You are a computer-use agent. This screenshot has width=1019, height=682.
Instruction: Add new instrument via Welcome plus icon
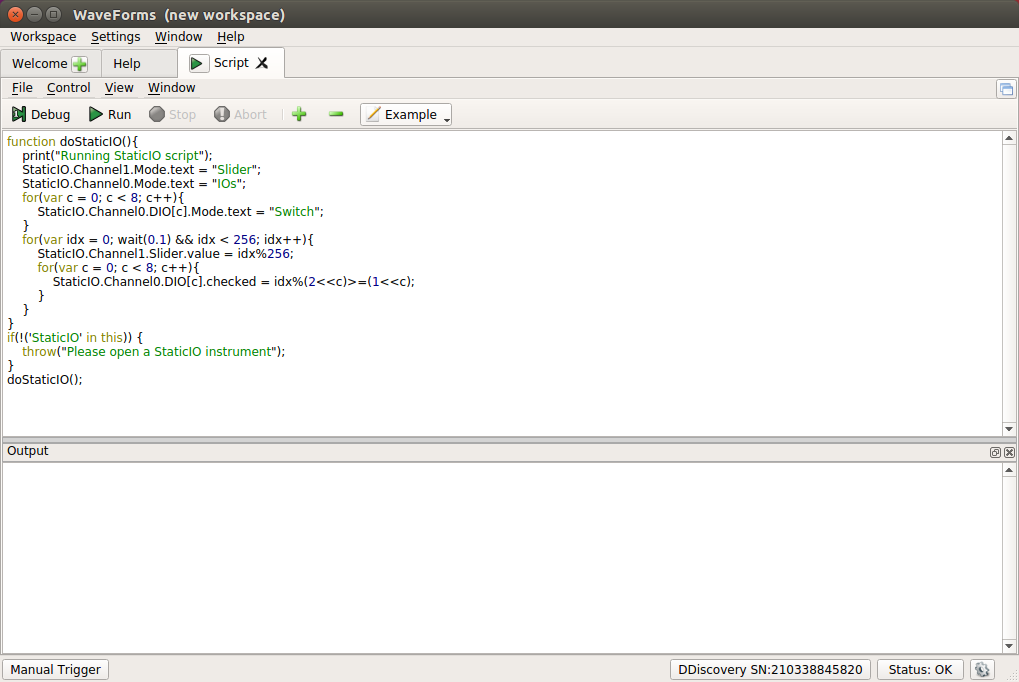pyautogui.click(x=80, y=64)
